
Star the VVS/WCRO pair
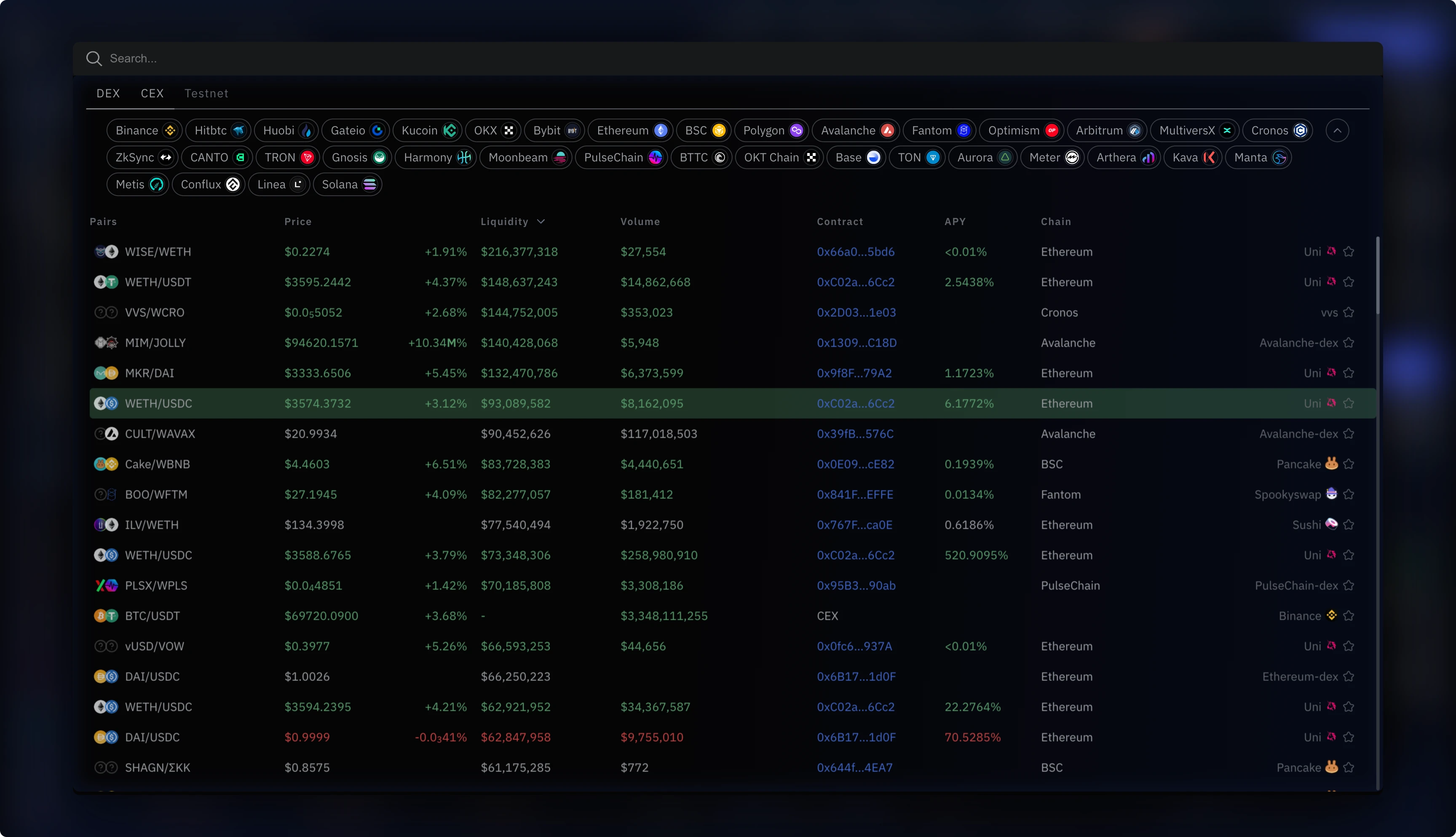(1349, 313)
